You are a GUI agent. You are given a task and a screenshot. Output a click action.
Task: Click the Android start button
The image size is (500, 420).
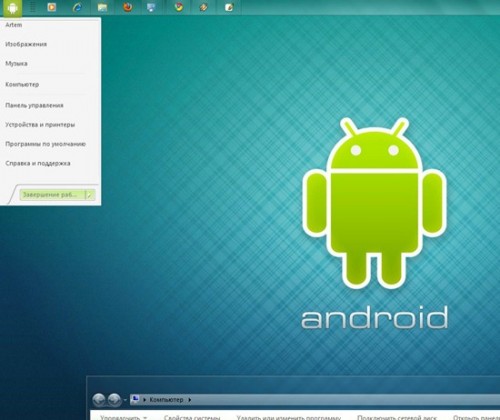[x=12, y=7]
